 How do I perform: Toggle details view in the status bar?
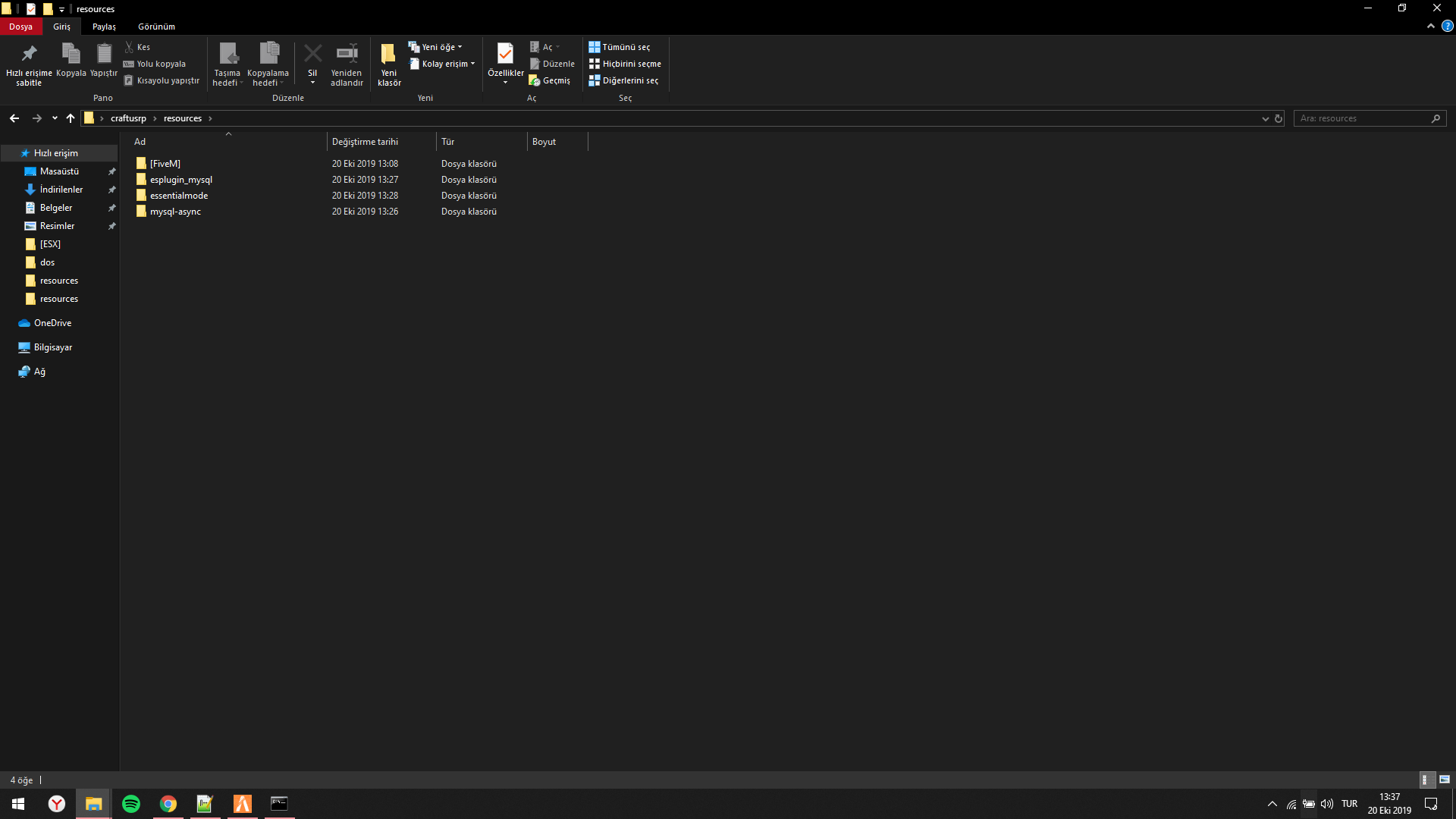point(1427,780)
